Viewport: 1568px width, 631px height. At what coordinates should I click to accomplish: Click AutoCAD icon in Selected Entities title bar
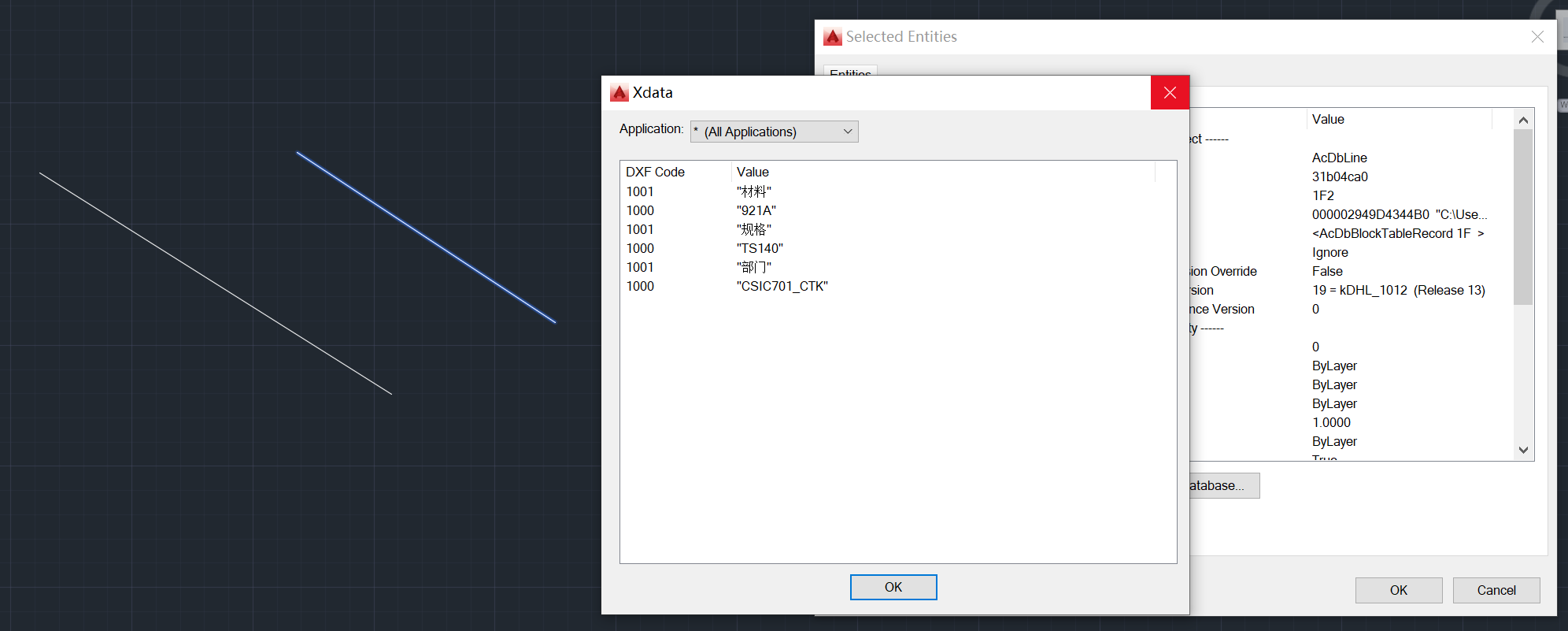point(833,37)
